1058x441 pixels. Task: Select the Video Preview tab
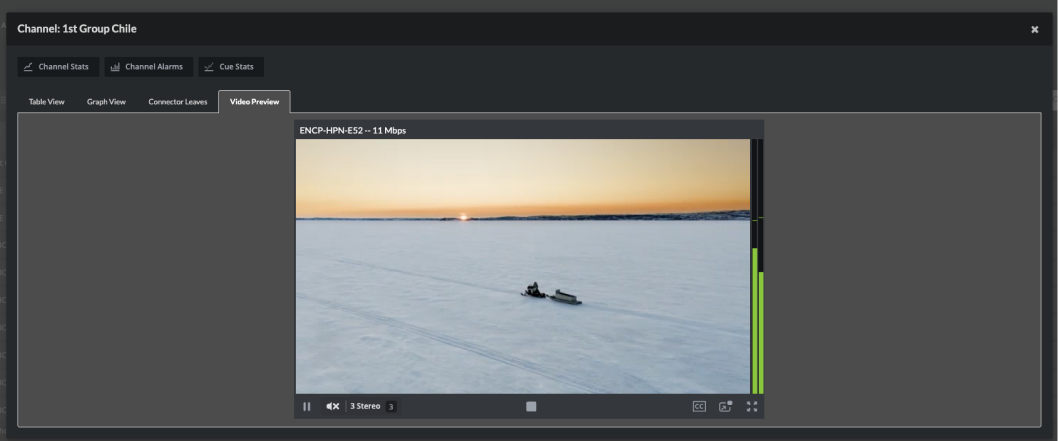point(254,102)
